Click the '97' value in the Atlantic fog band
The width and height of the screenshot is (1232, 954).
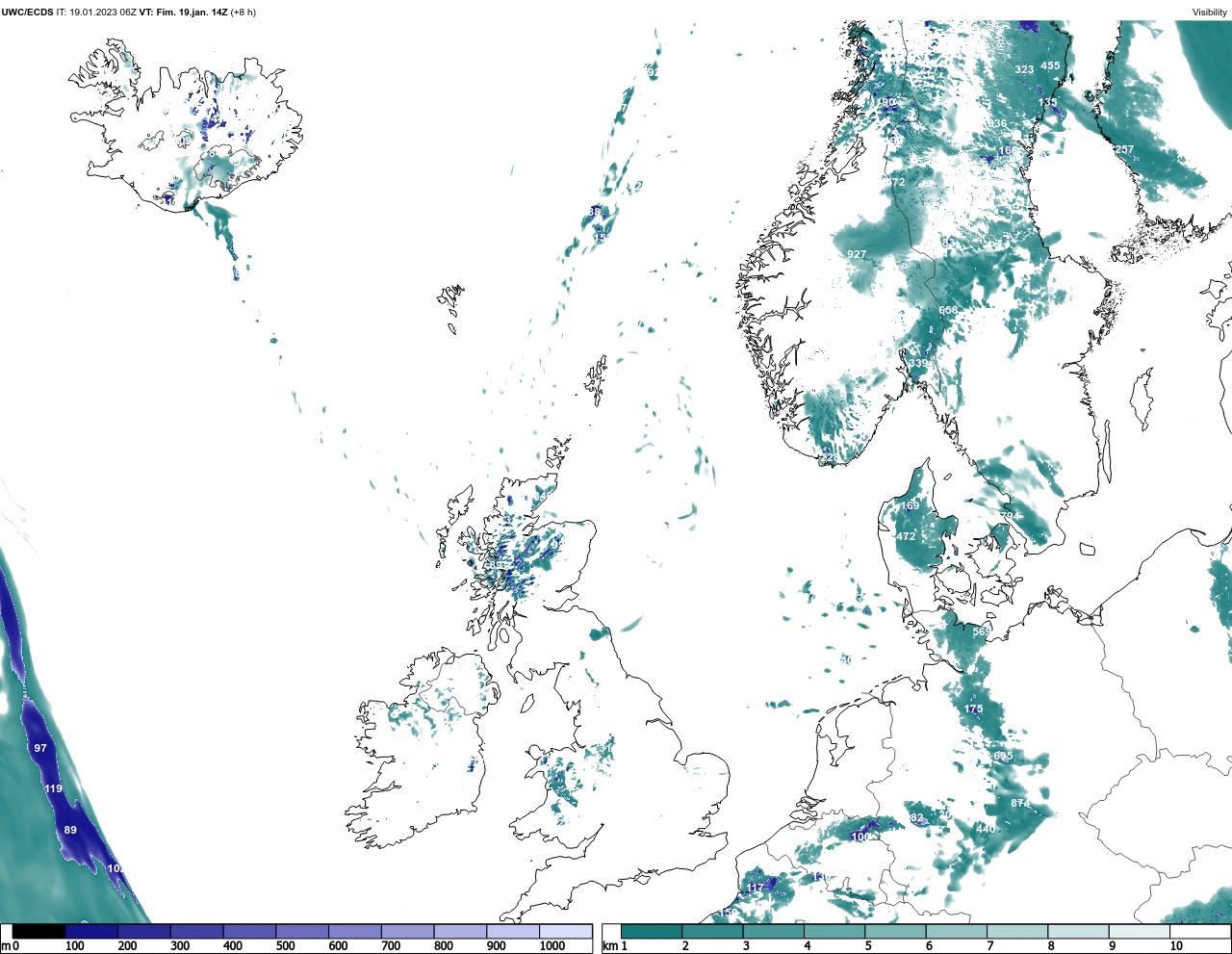[40, 748]
